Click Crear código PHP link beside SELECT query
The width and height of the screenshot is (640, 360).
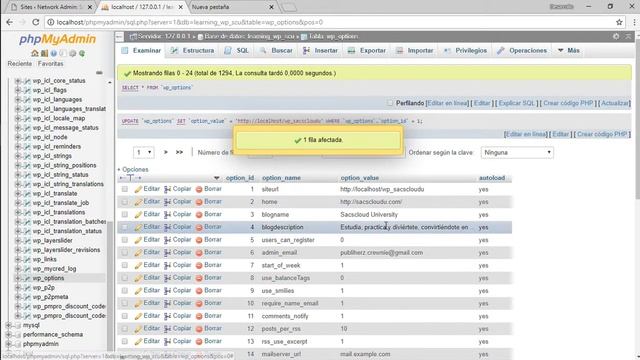(x=568, y=103)
